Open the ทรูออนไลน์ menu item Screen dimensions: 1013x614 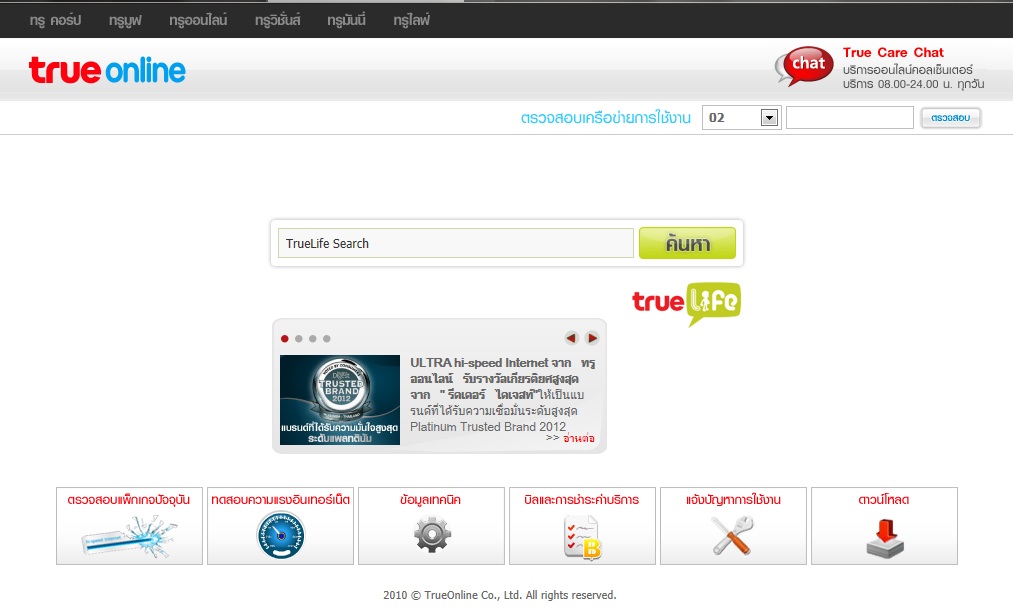tap(198, 20)
